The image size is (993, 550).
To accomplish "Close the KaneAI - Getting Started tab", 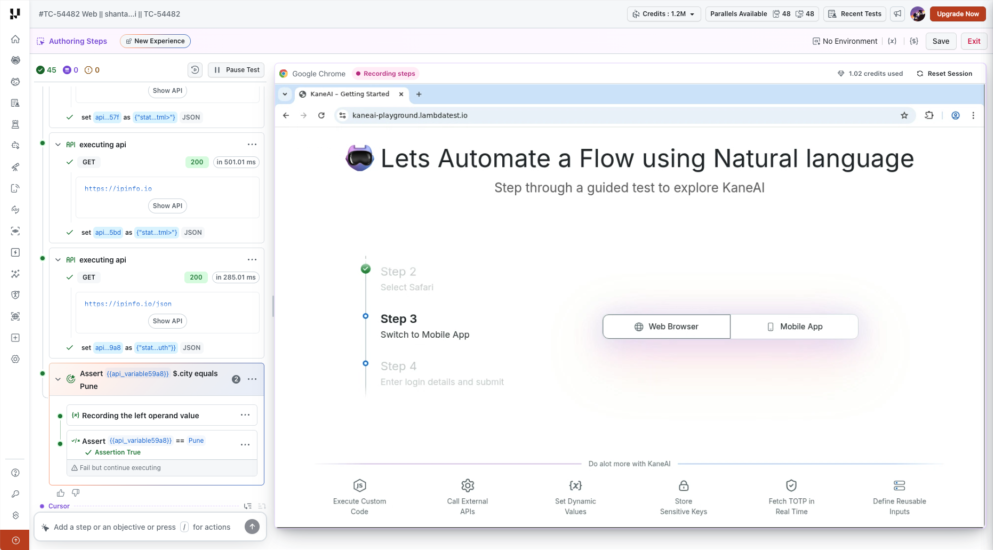I will [x=401, y=94].
